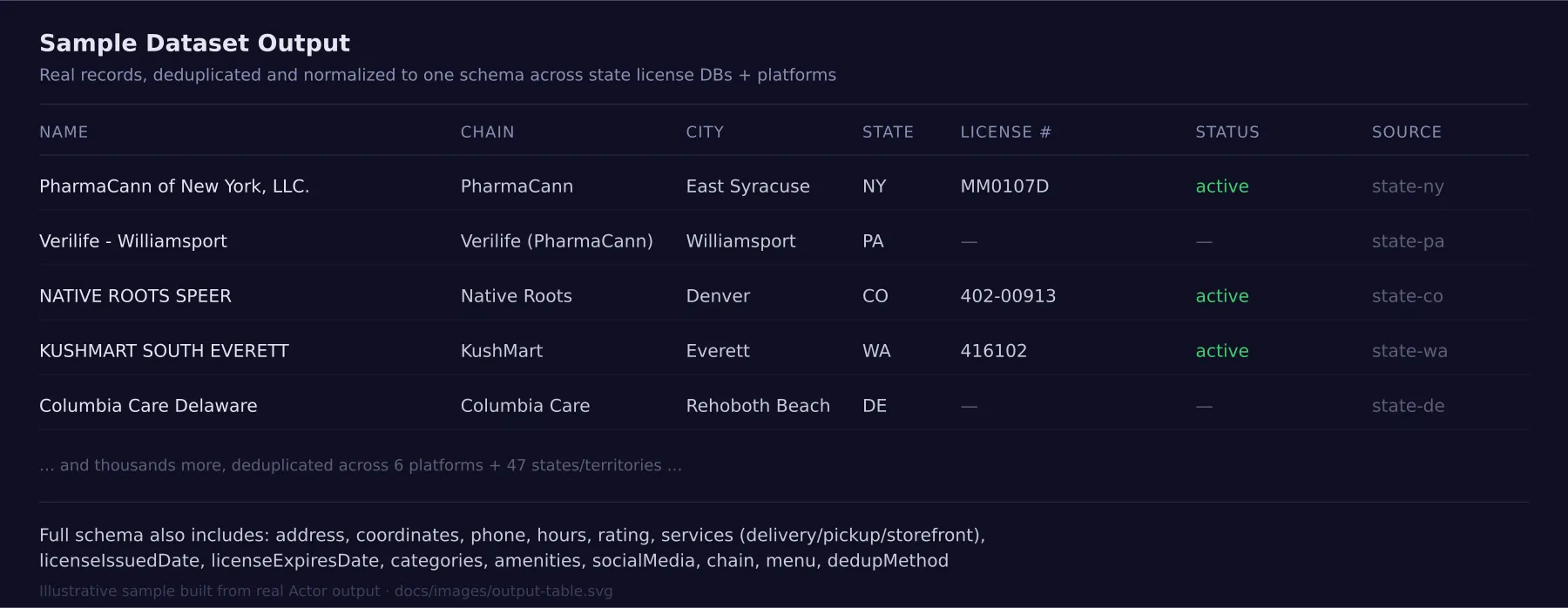Click the NY state cell
1568x608 pixels.
(875, 186)
